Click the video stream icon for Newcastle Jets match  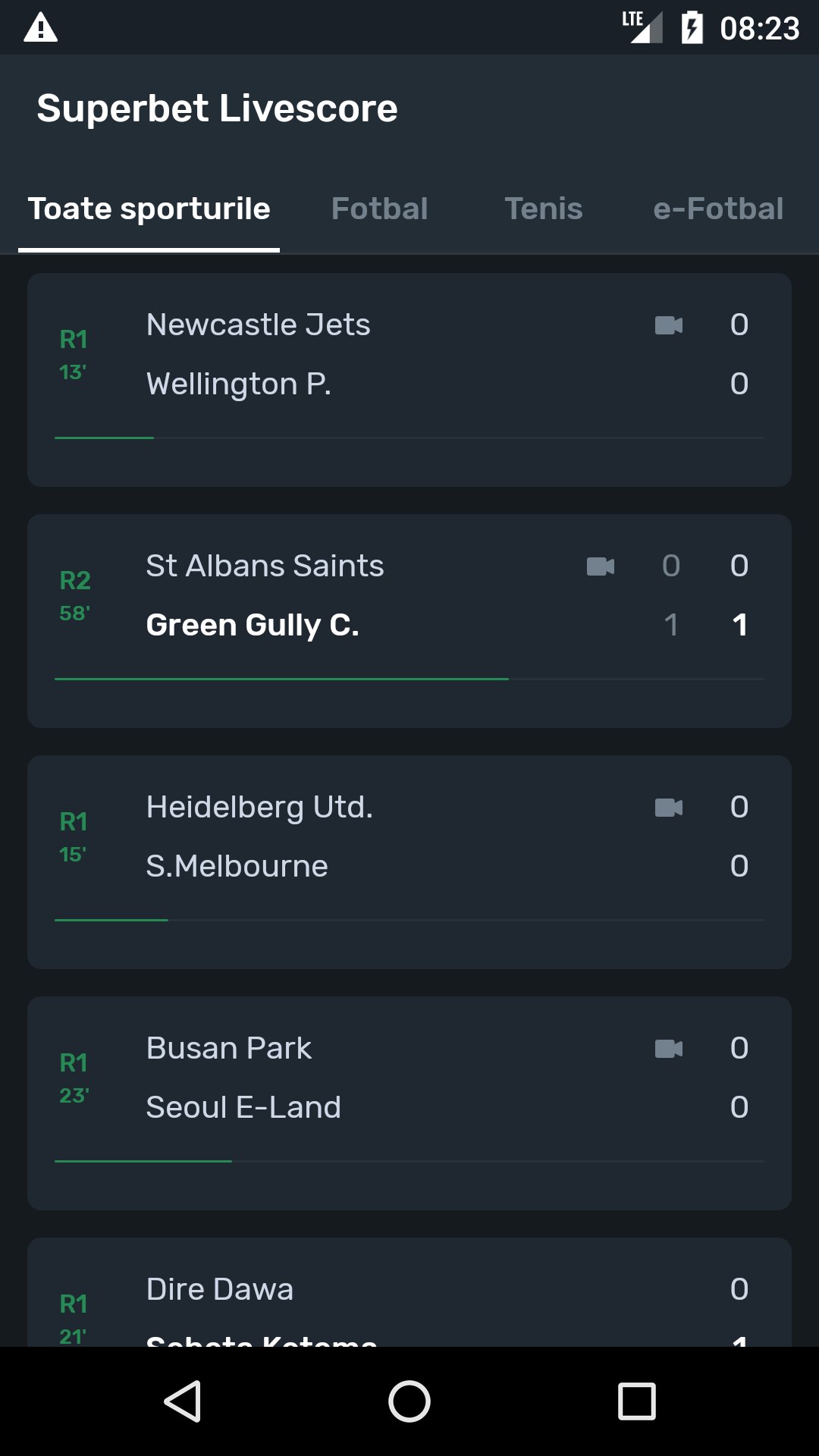[668, 325]
